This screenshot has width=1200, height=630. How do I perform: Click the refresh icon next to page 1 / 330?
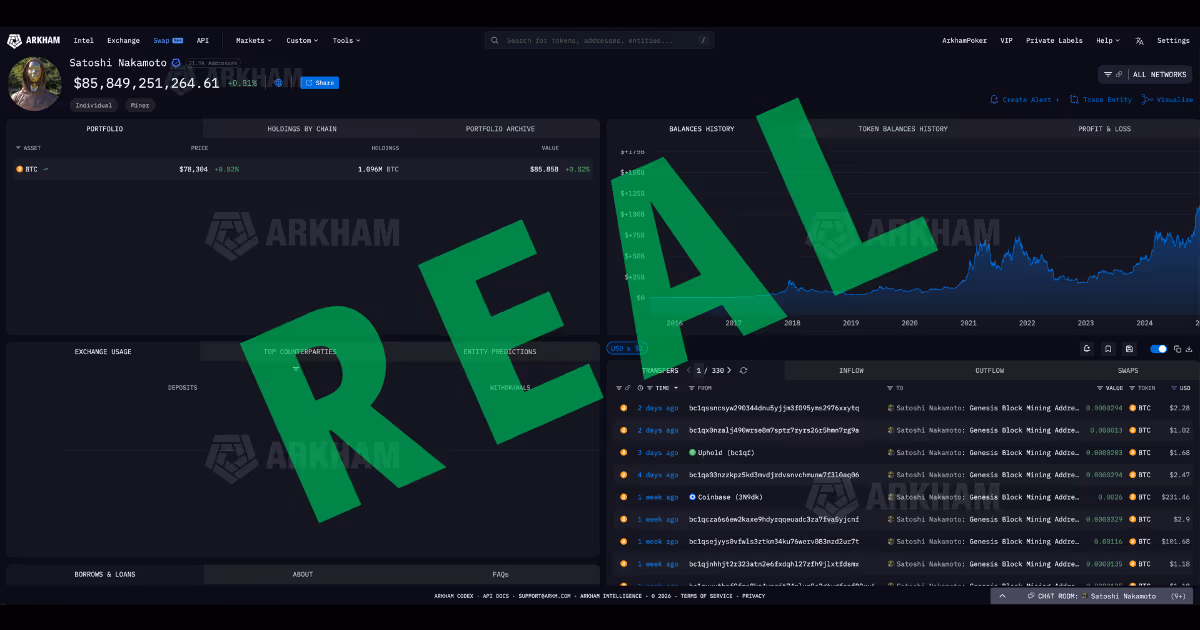743,371
